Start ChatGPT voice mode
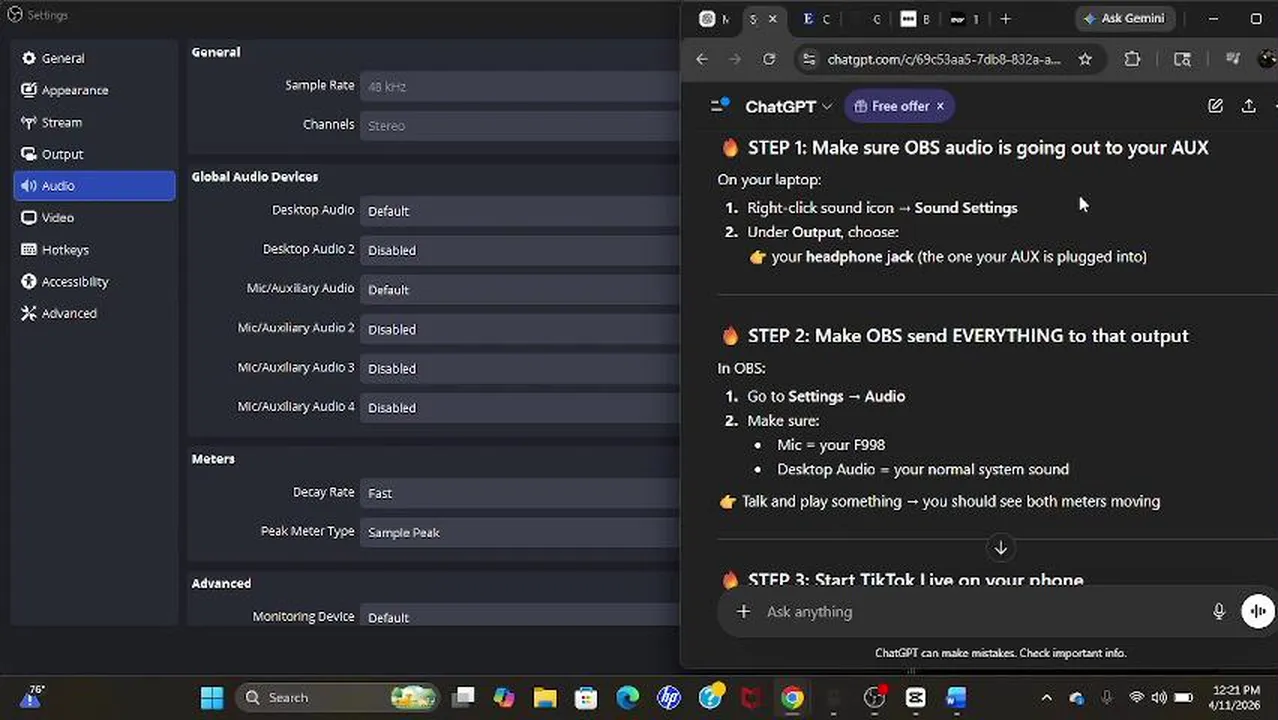Screen dimensions: 1278x720 click(1257, 611)
